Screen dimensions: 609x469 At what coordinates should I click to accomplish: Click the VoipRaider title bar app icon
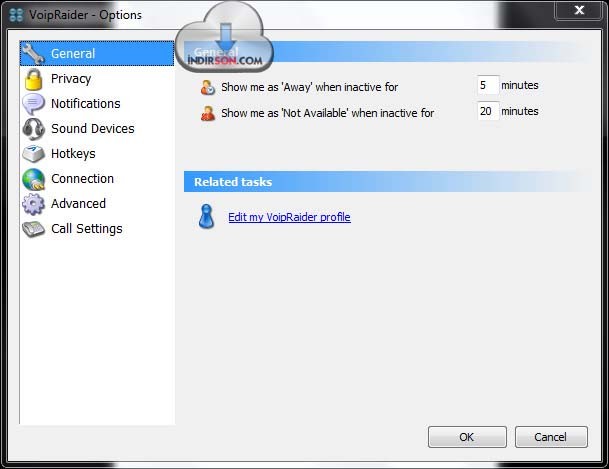point(16,15)
